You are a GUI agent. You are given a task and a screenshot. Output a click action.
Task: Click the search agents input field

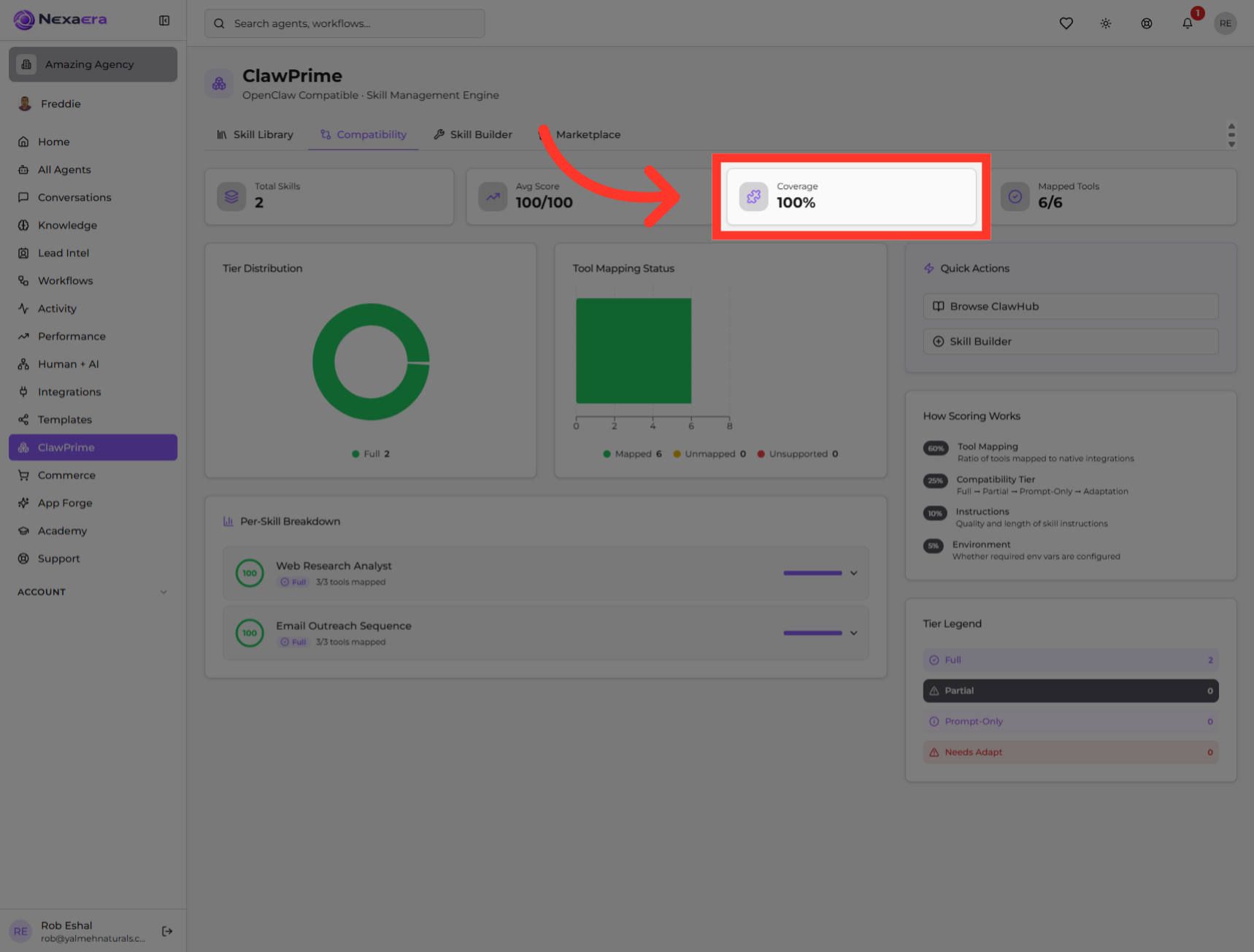[345, 23]
